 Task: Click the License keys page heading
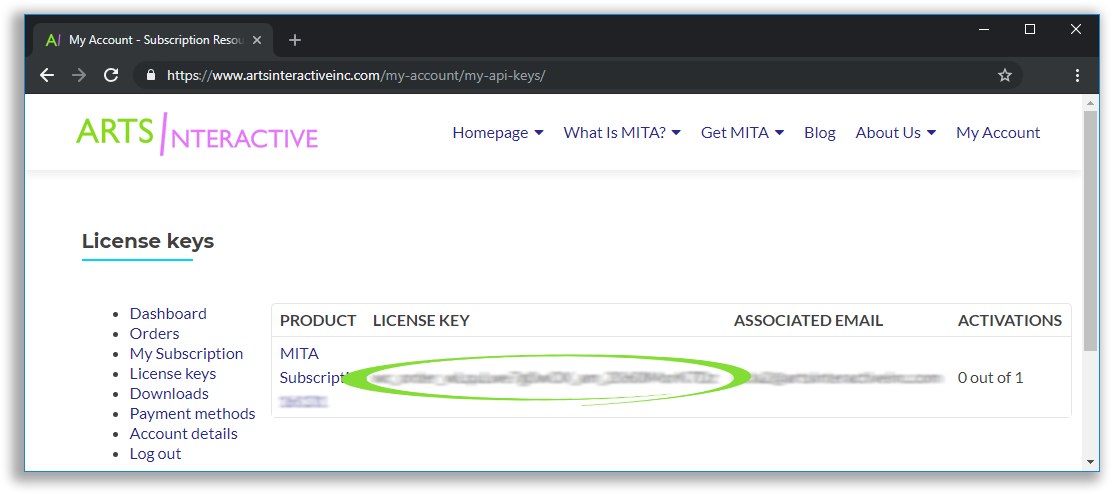pos(148,241)
